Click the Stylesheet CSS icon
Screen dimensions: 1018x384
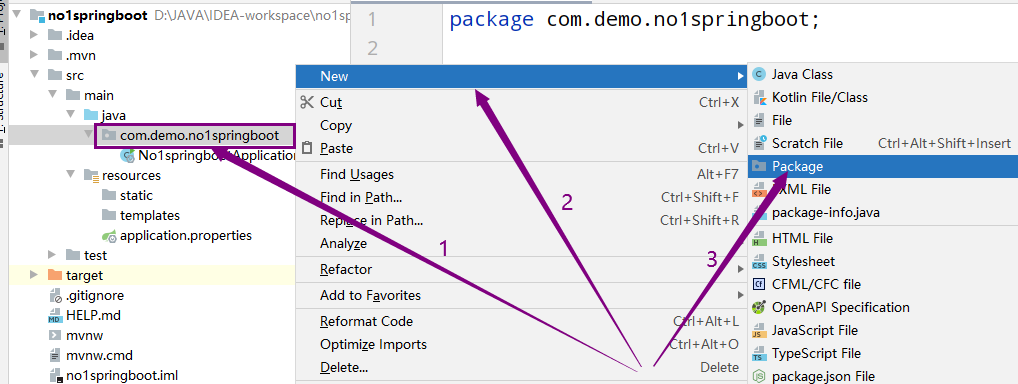[758, 262]
